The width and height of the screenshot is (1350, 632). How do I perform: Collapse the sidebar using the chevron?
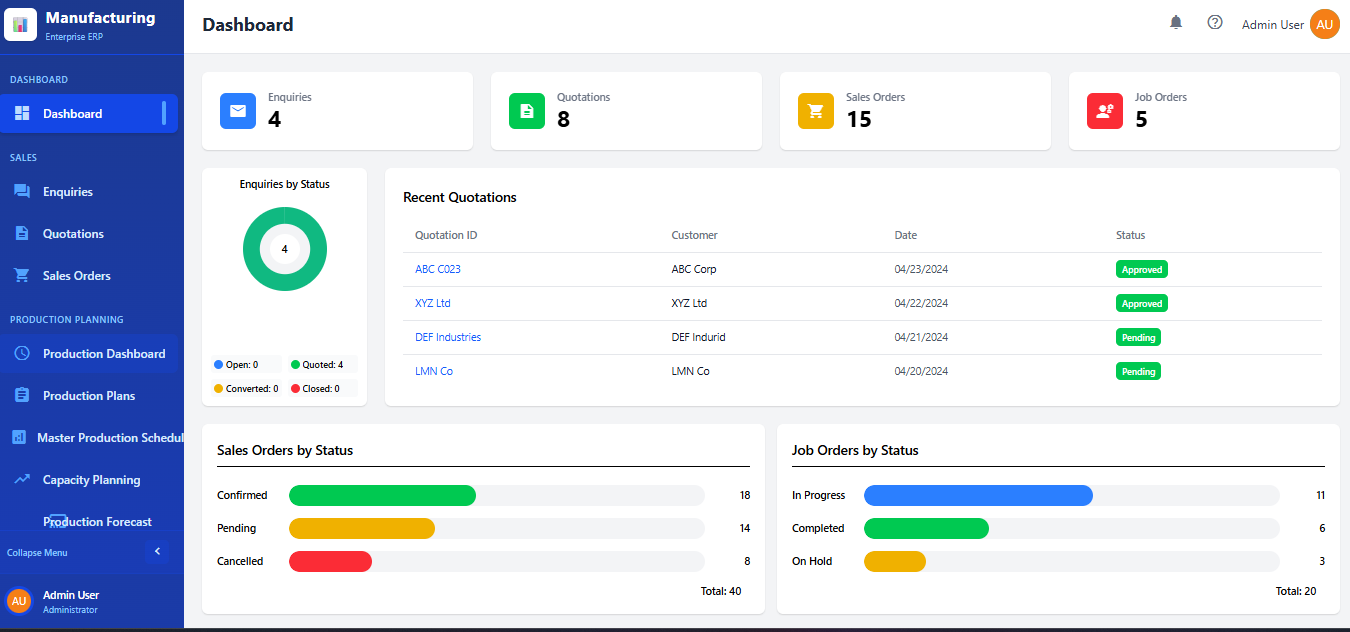[x=157, y=550]
